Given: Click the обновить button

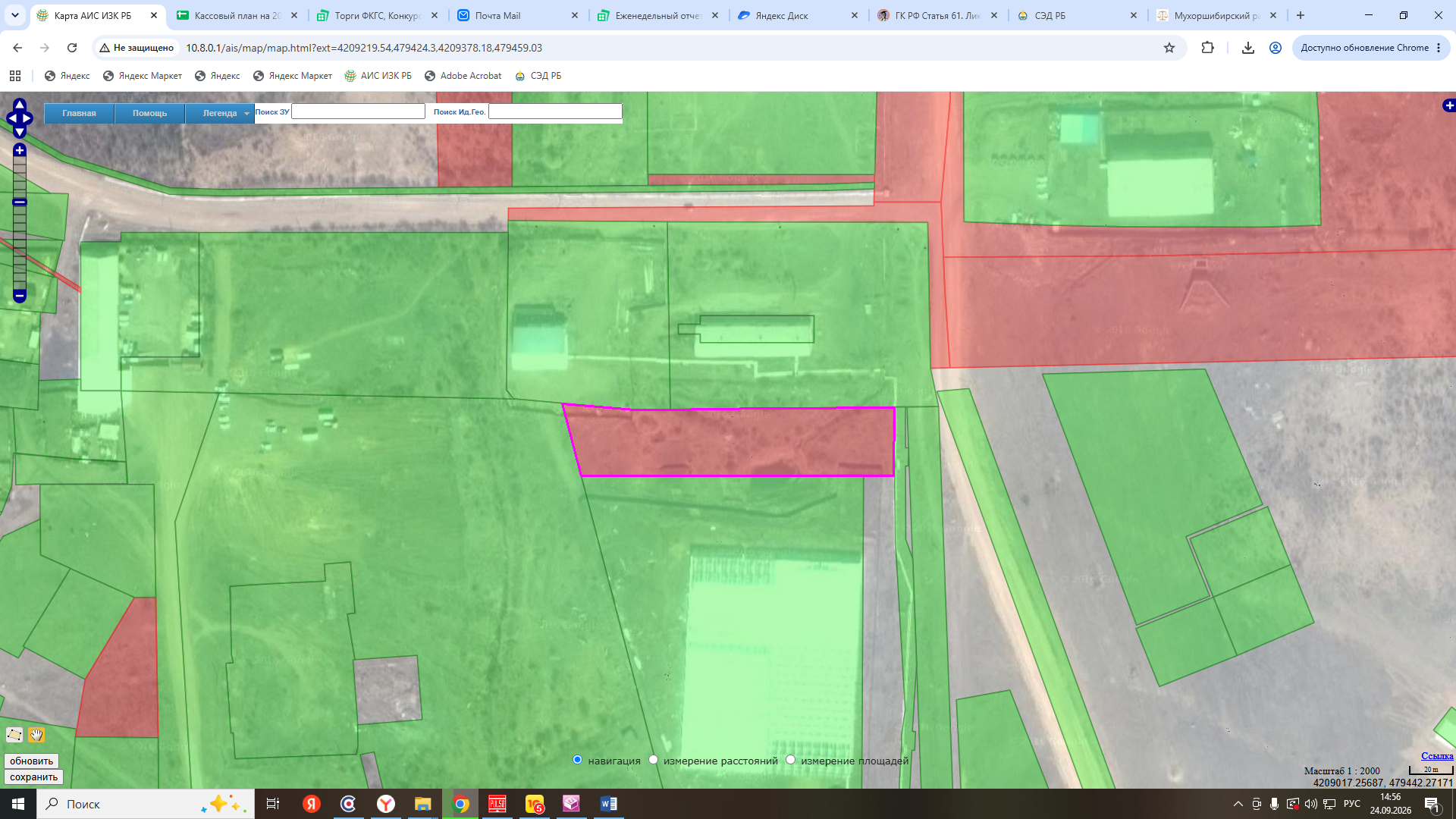Looking at the screenshot, I should 32,761.
